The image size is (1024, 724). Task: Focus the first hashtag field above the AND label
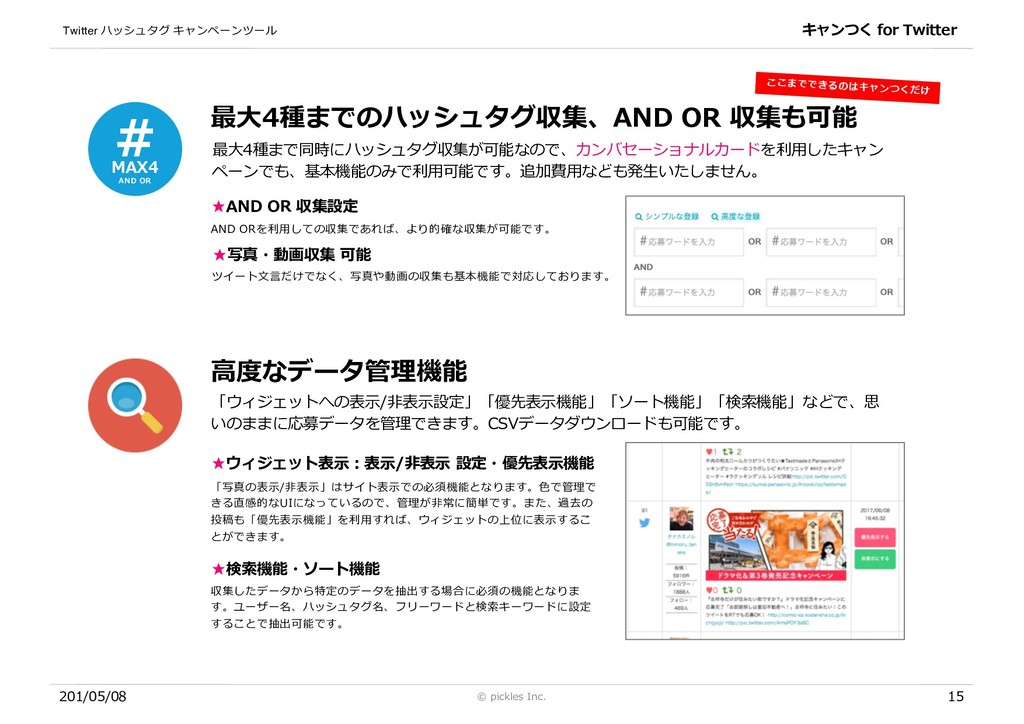pyautogui.click(x=688, y=242)
